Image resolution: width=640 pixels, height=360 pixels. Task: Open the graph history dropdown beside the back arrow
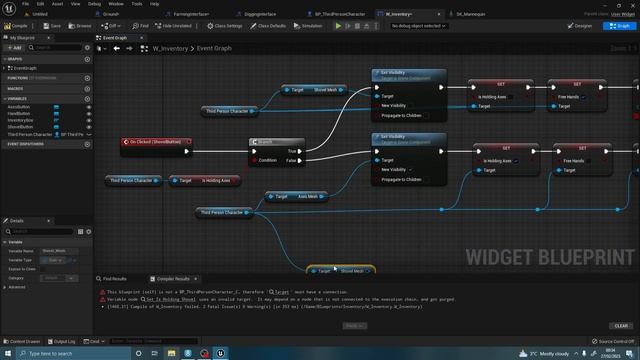pos(102,49)
